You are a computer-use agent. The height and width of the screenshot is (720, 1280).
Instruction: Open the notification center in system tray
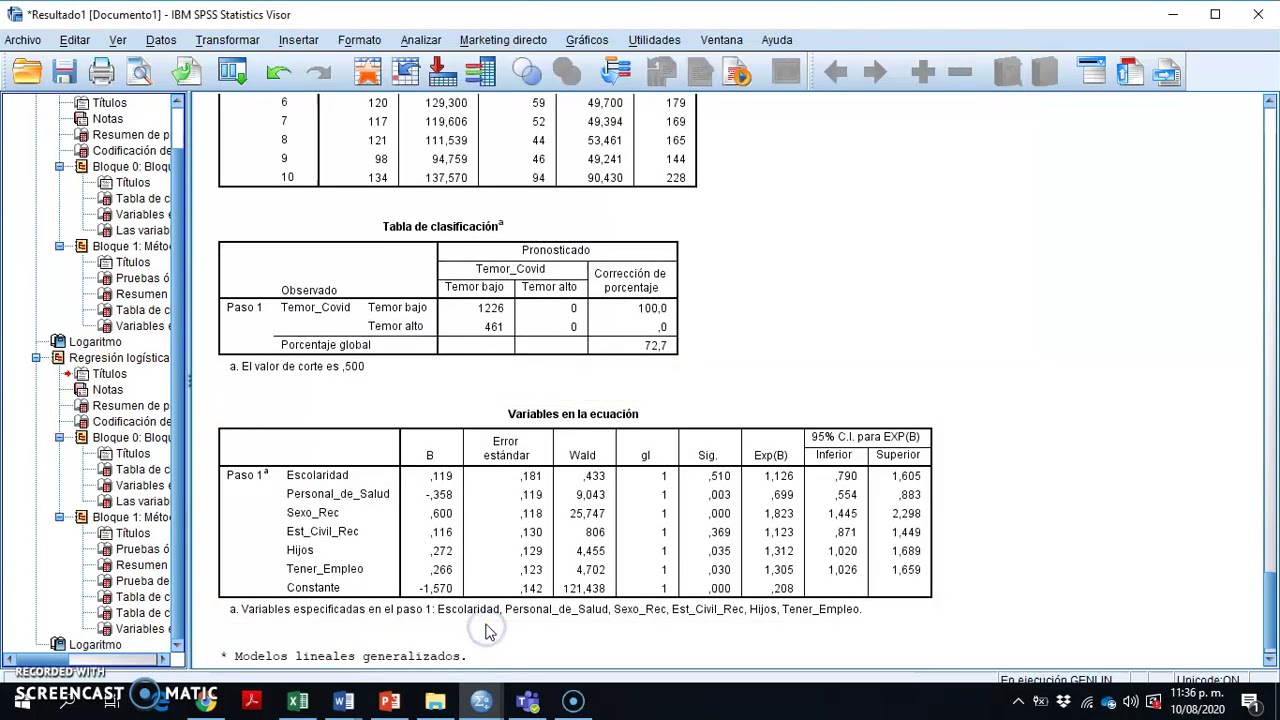coord(1249,701)
